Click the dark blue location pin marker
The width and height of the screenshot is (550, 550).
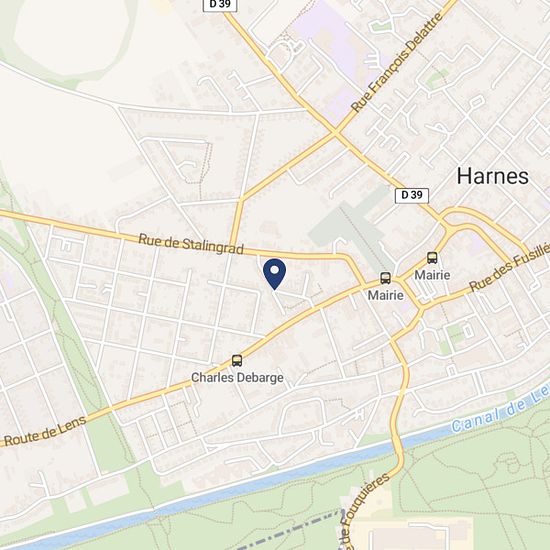click(275, 274)
